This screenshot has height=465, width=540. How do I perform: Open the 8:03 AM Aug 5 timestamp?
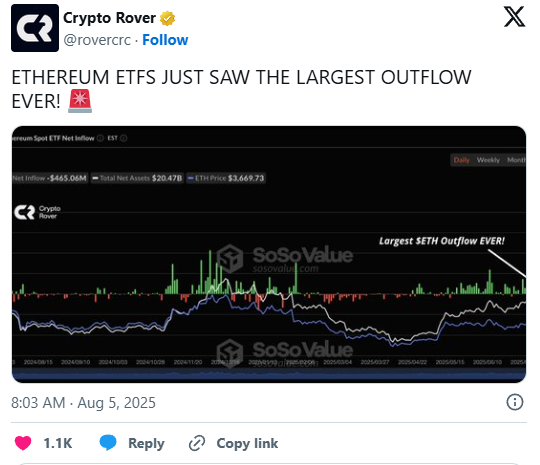pyautogui.click(x=83, y=403)
